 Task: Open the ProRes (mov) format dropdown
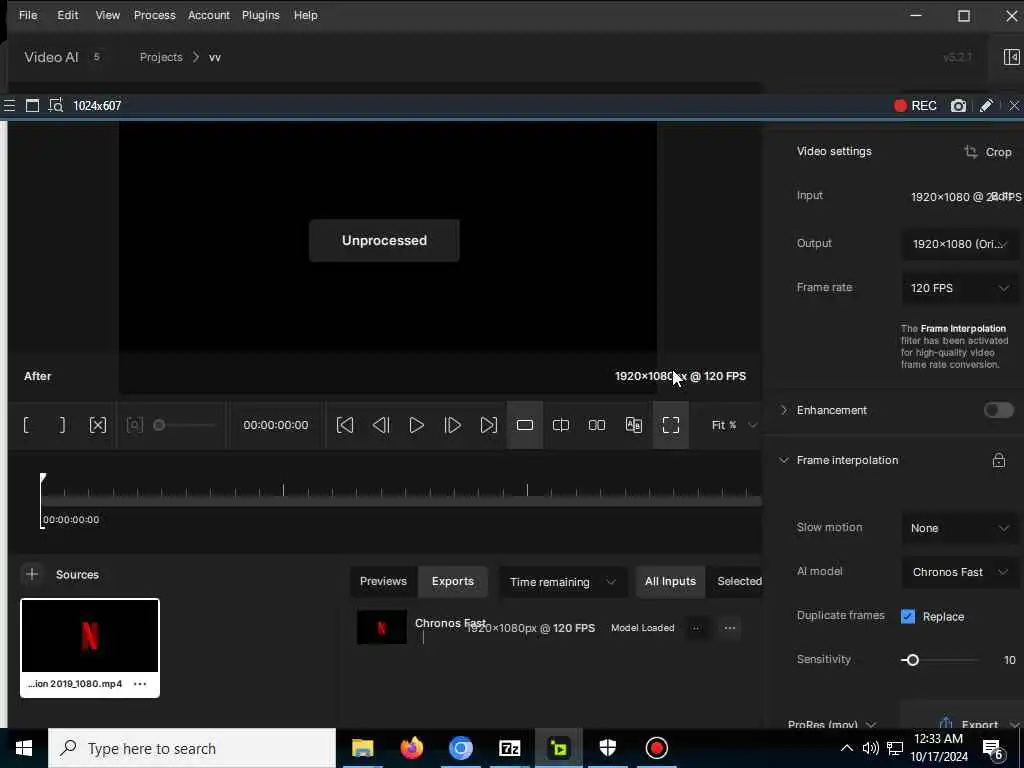point(831,724)
